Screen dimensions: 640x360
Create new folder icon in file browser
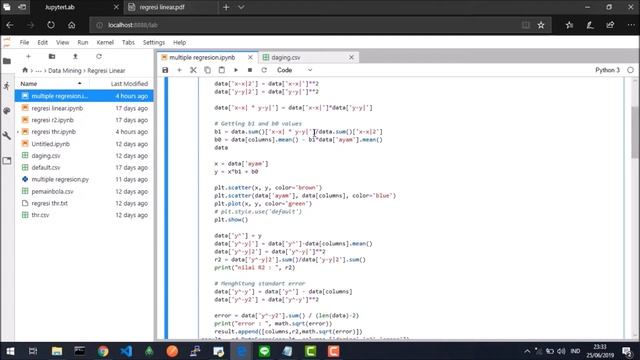pos(52,56)
